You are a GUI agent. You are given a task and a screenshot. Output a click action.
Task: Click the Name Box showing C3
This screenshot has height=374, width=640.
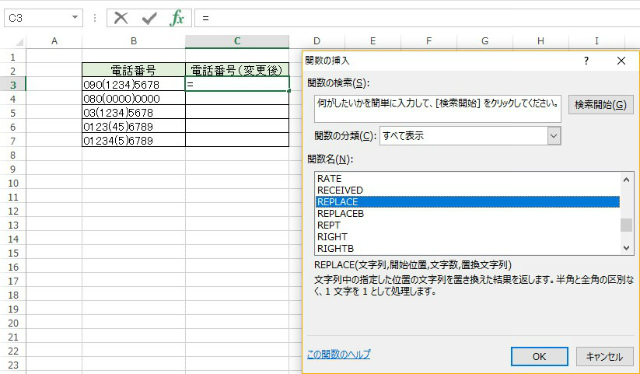43,18
